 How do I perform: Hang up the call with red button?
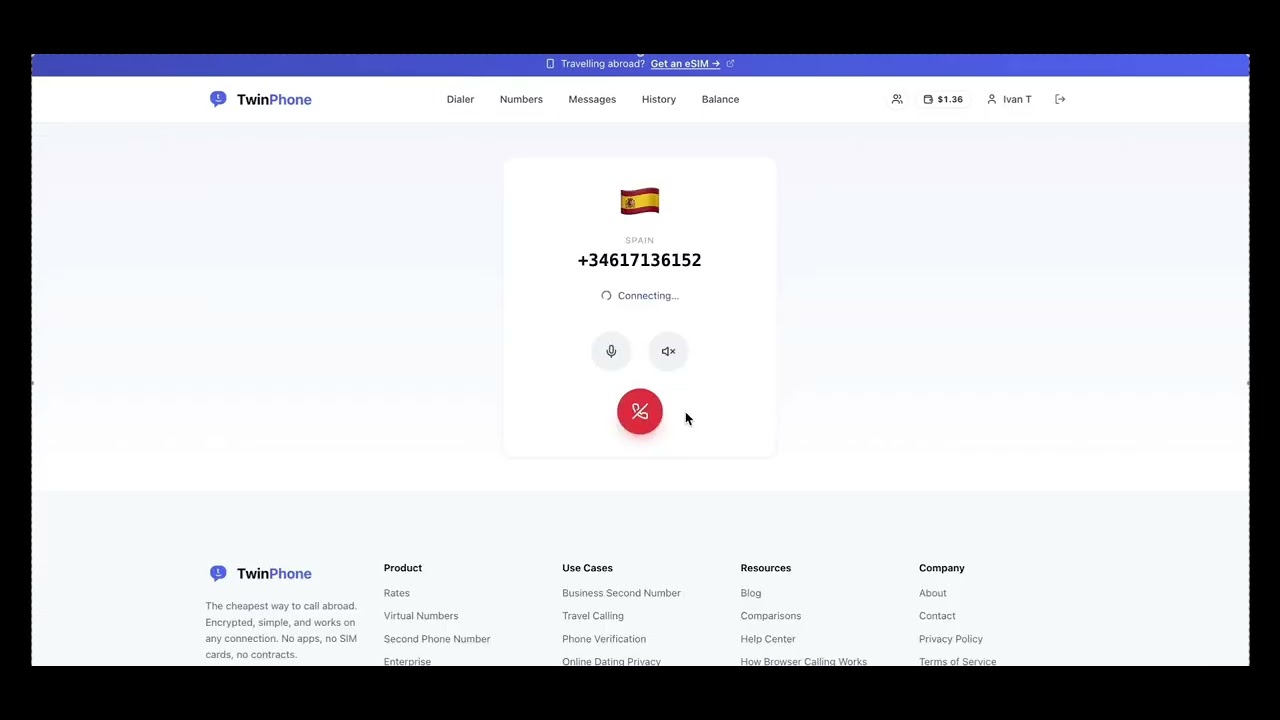click(x=640, y=412)
